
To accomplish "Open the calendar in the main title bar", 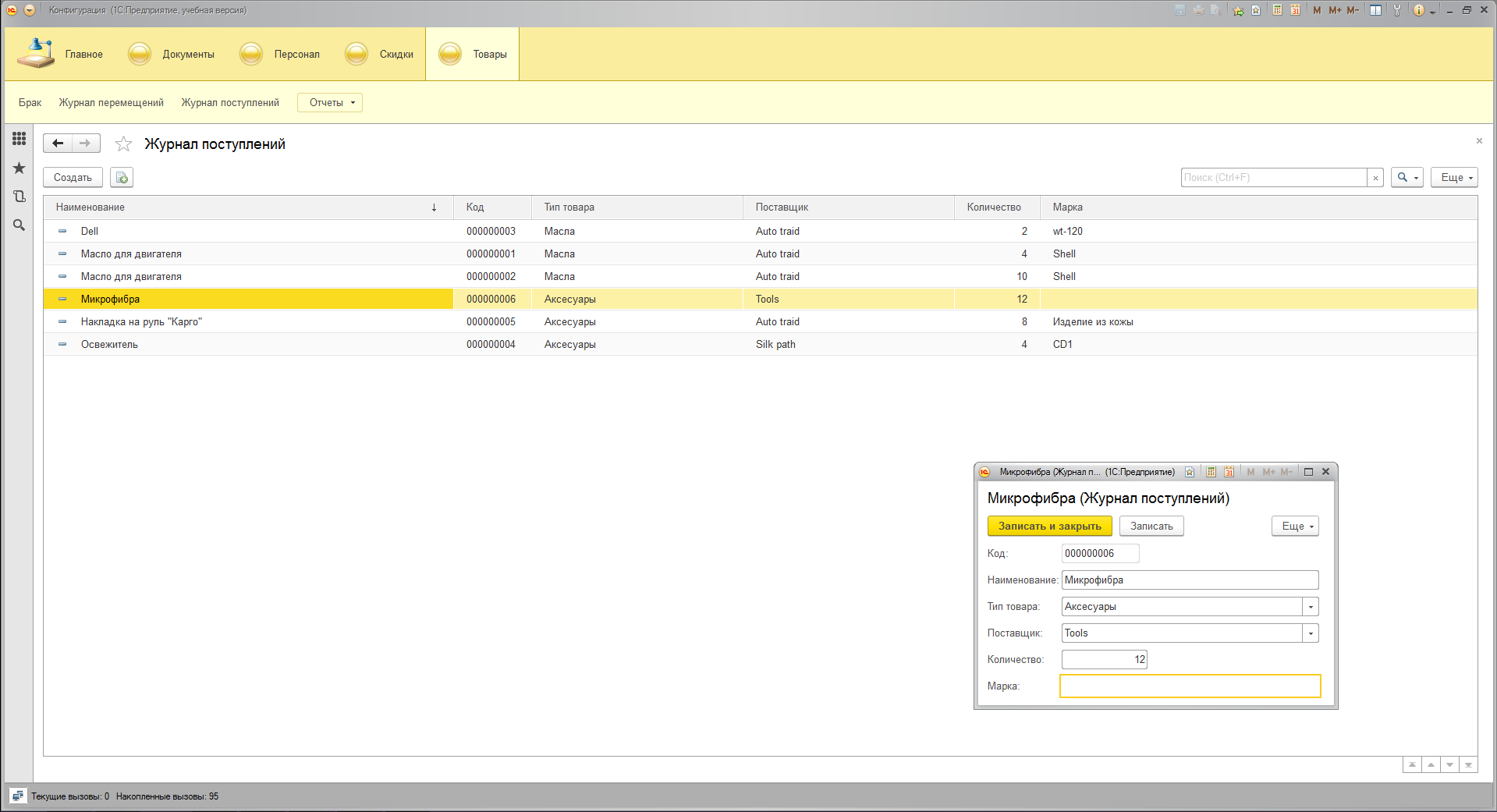I will click(1295, 10).
